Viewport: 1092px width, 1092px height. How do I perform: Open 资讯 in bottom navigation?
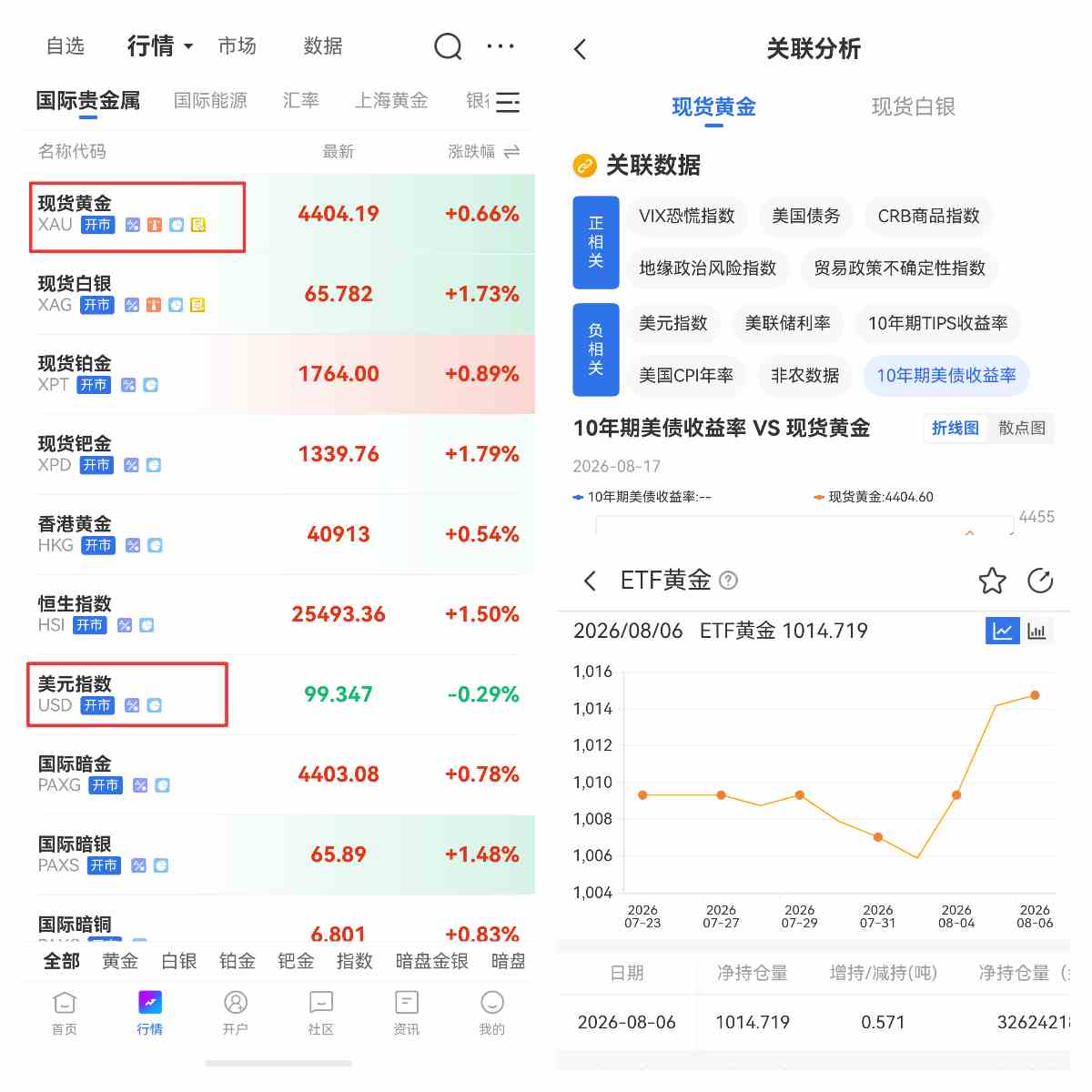(407, 1013)
